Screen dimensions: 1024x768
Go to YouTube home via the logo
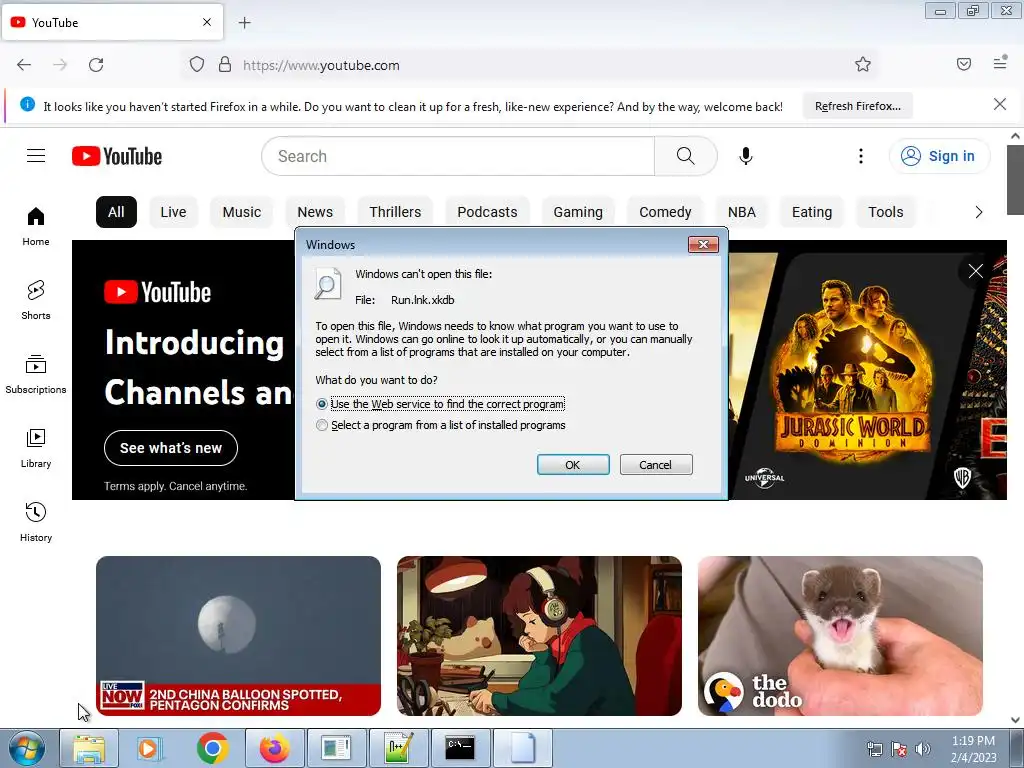point(117,156)
